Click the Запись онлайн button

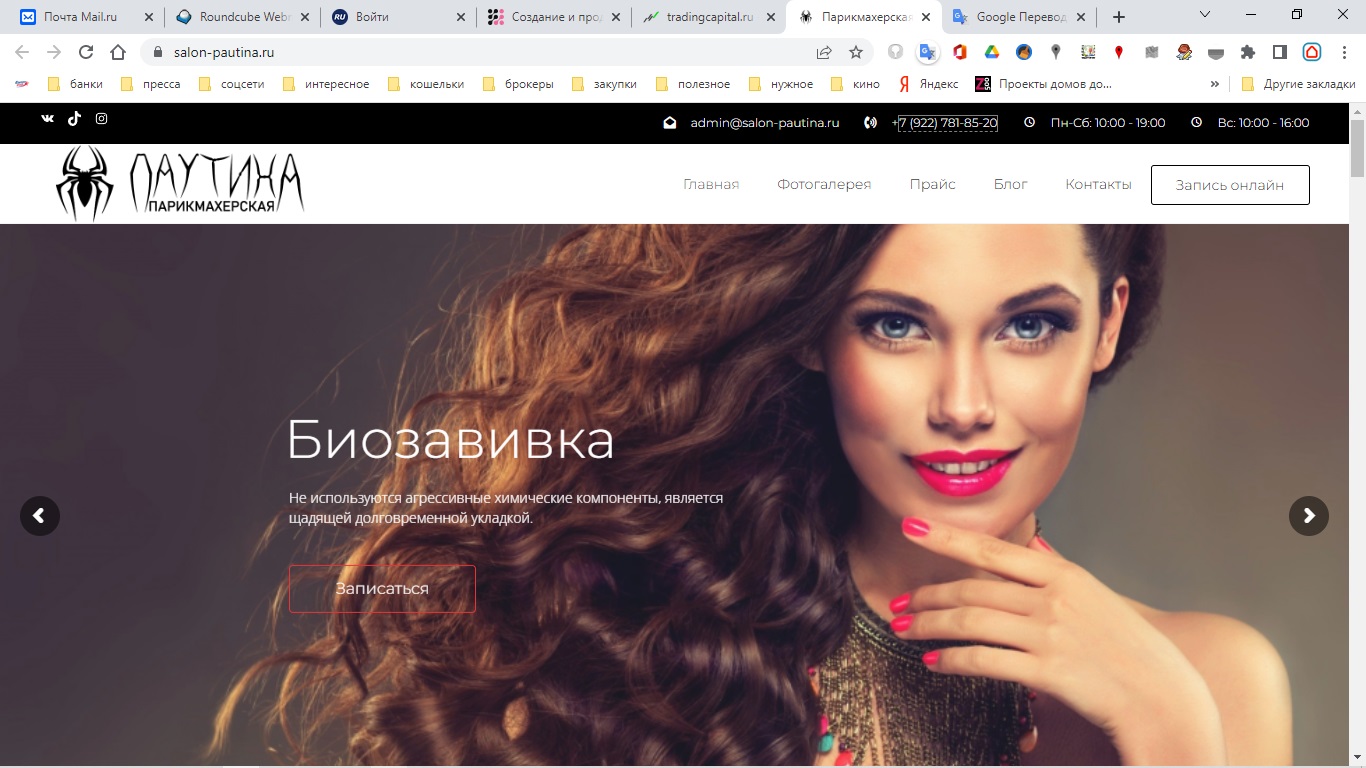(1230, 185)
